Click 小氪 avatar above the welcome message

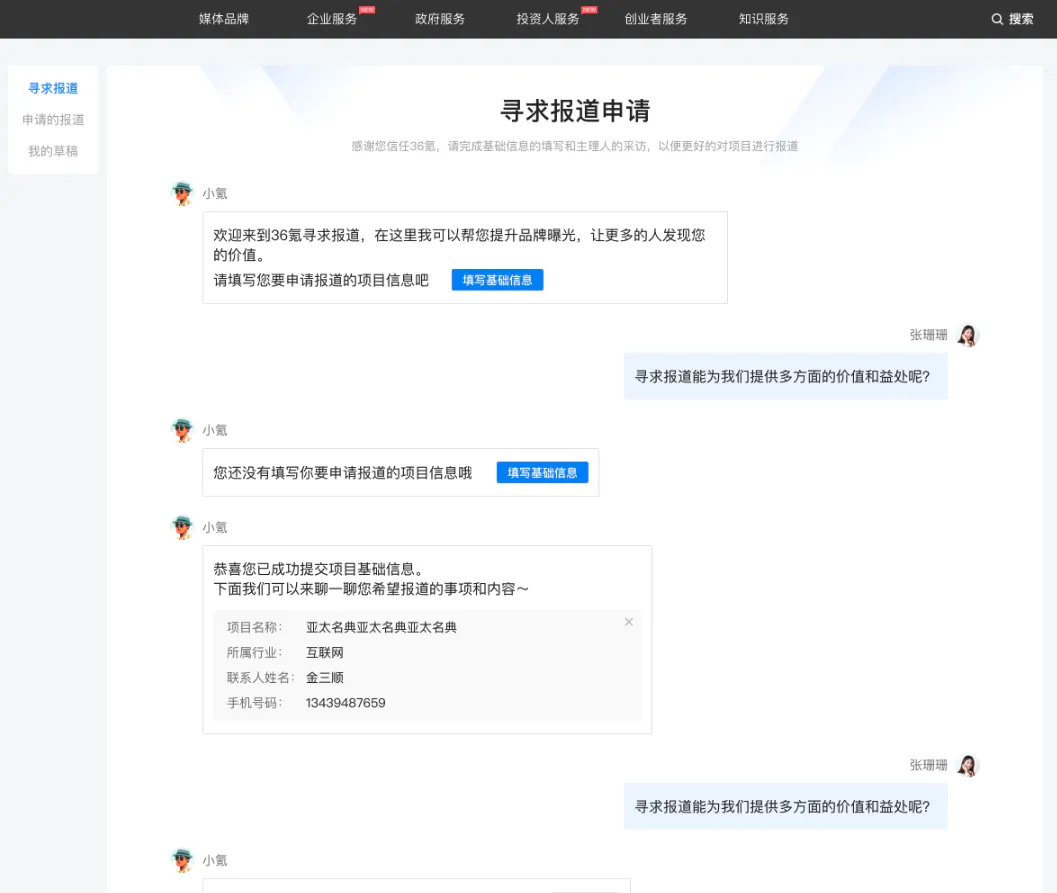click(x=181, y=194)
